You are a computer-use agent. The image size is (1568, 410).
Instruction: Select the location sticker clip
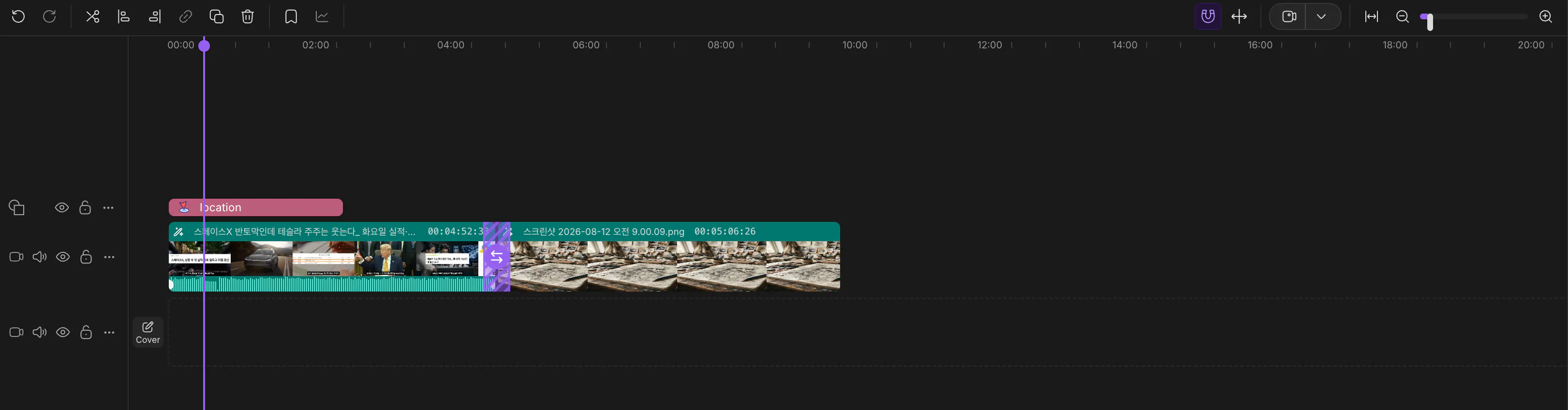[256, 207]
